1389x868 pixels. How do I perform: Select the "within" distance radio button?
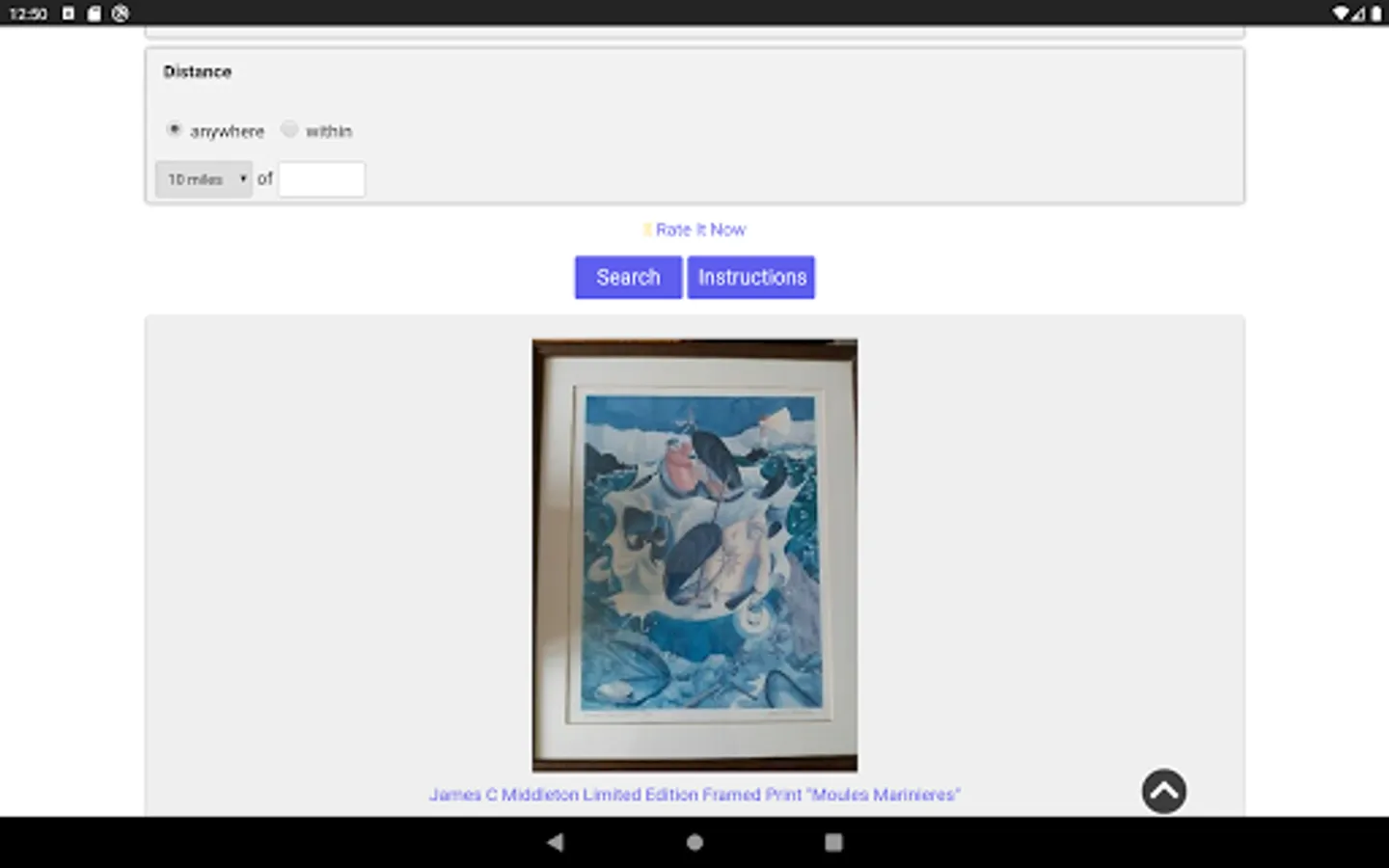pos(289,129)
